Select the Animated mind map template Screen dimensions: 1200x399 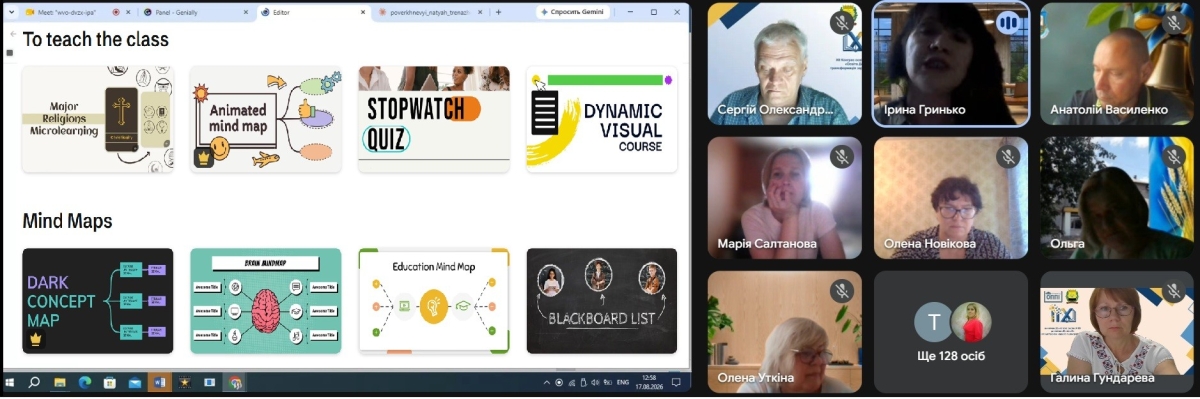pyautogui.click(x=266, y=119)
